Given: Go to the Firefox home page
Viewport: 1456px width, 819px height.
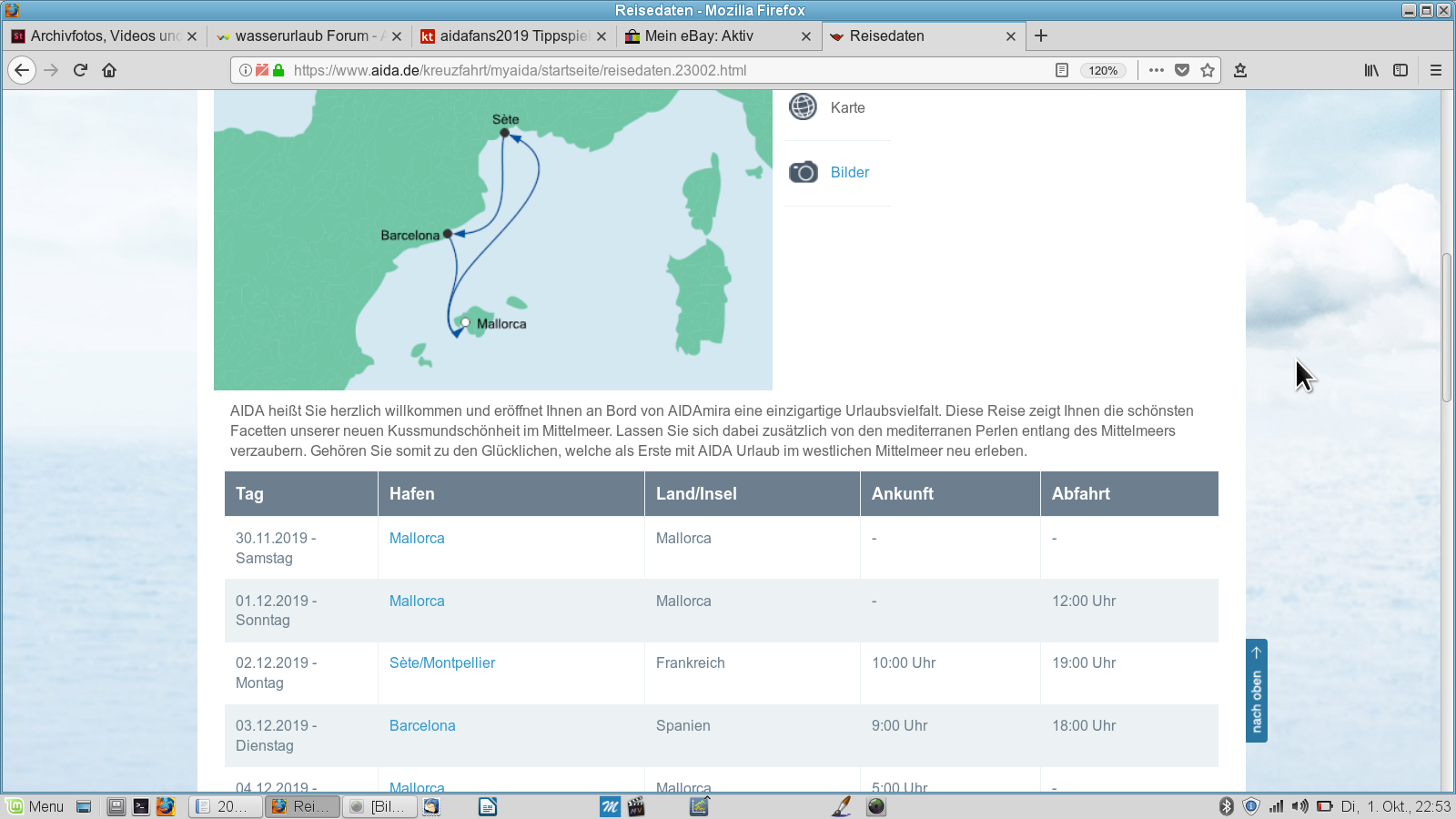Looking at the screenshot, I should 109,70.
